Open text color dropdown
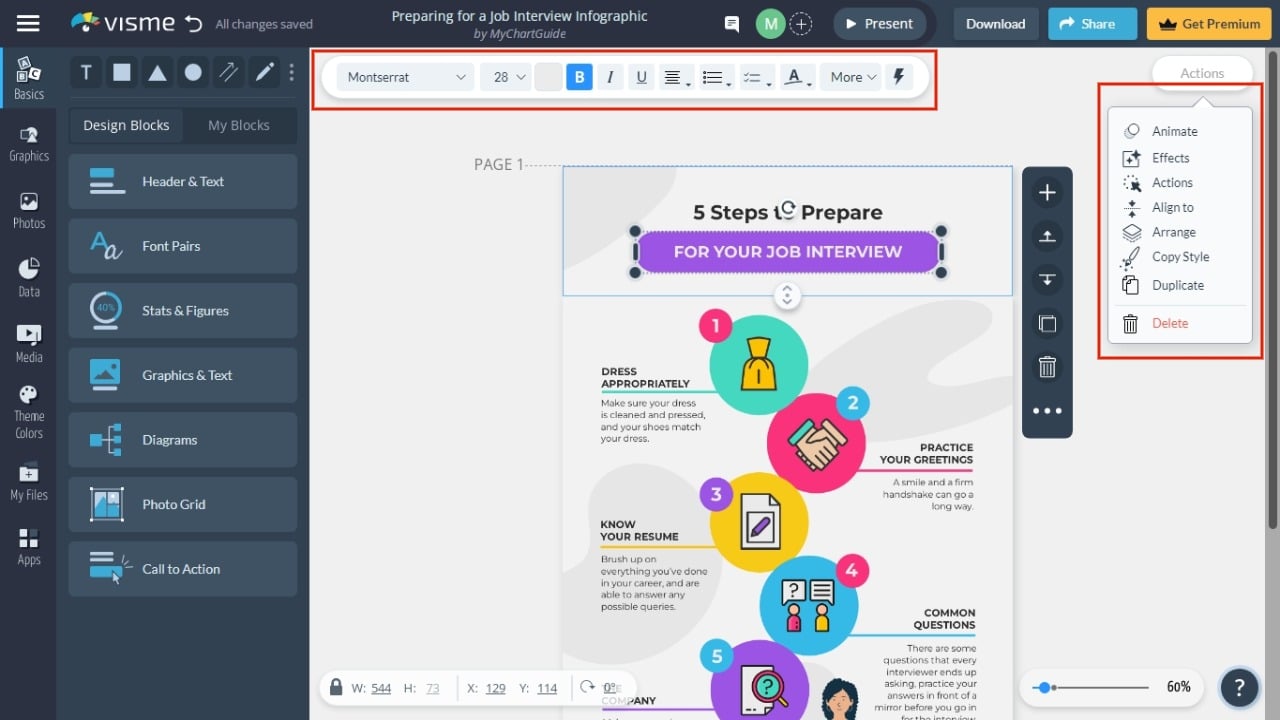The image size is (1280, 720). 797,77
